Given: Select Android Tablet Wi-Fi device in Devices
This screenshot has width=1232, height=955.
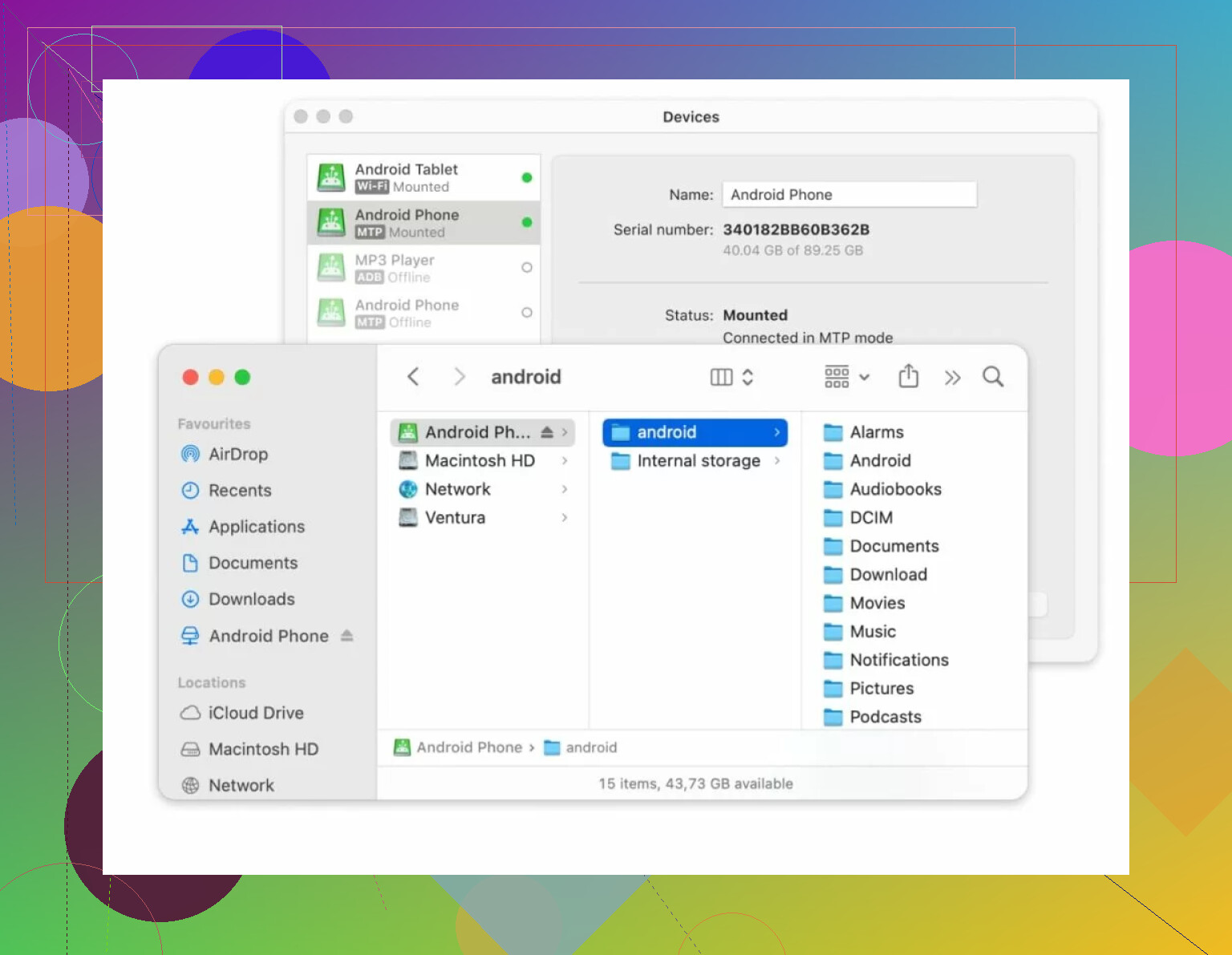Looking at the screenshot, I should (x=423, y=177).
